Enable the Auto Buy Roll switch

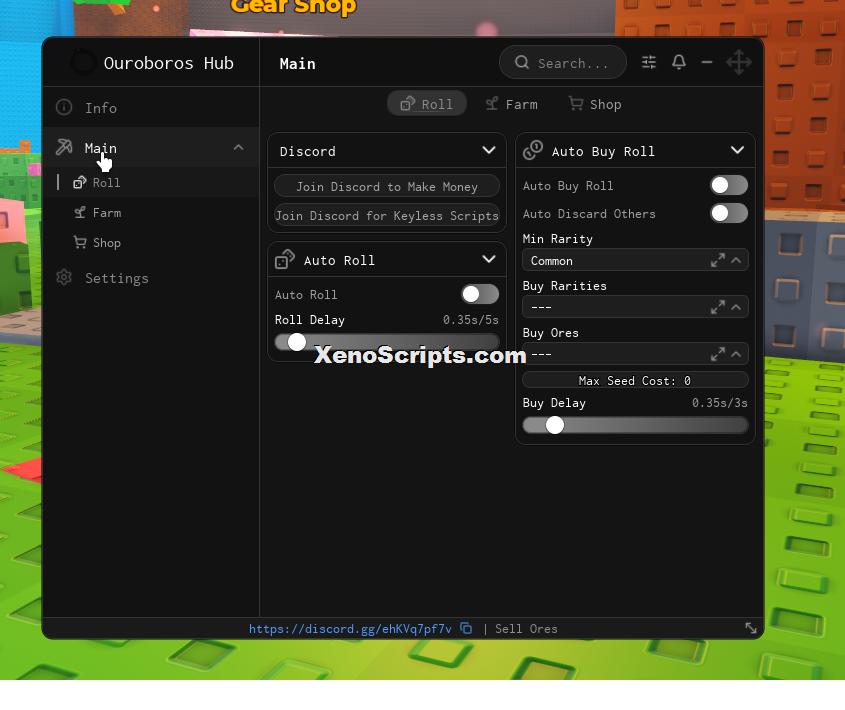[729, 185]
